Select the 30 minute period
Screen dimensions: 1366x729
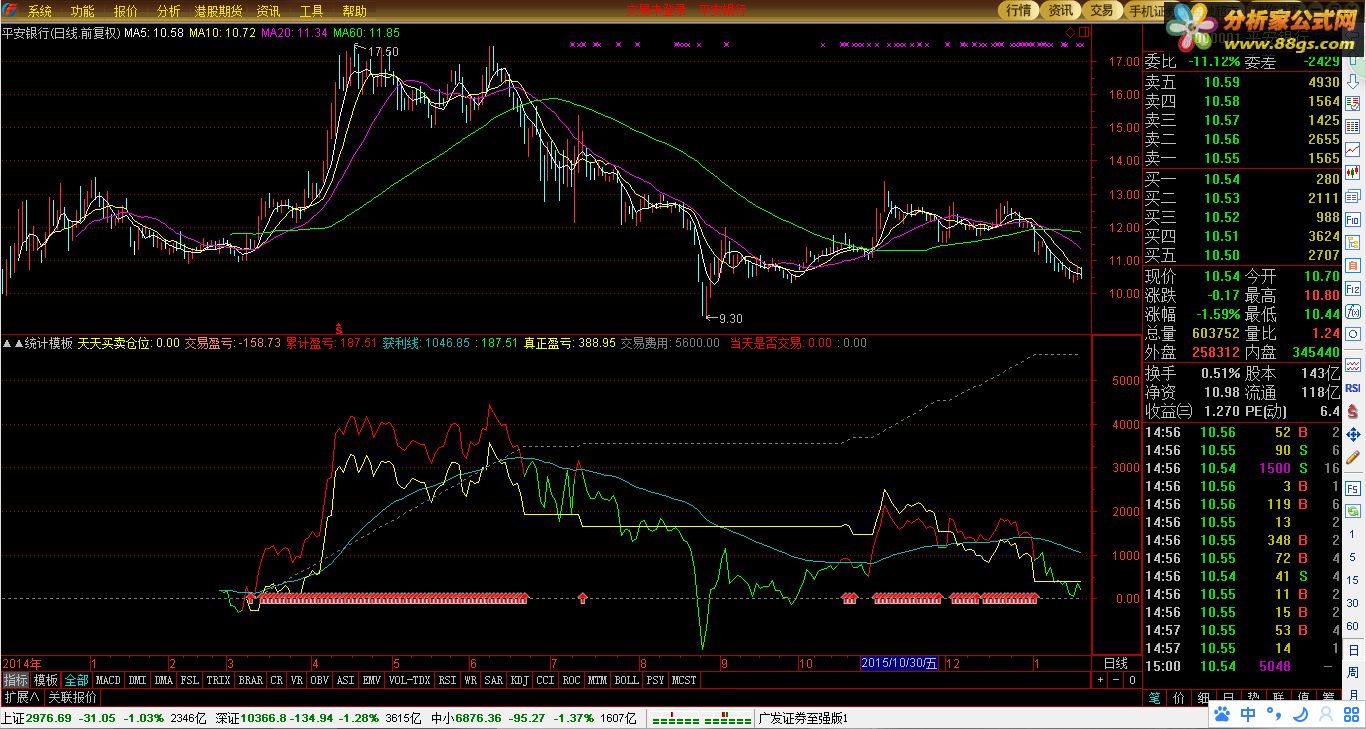[x=1352, y=603]
